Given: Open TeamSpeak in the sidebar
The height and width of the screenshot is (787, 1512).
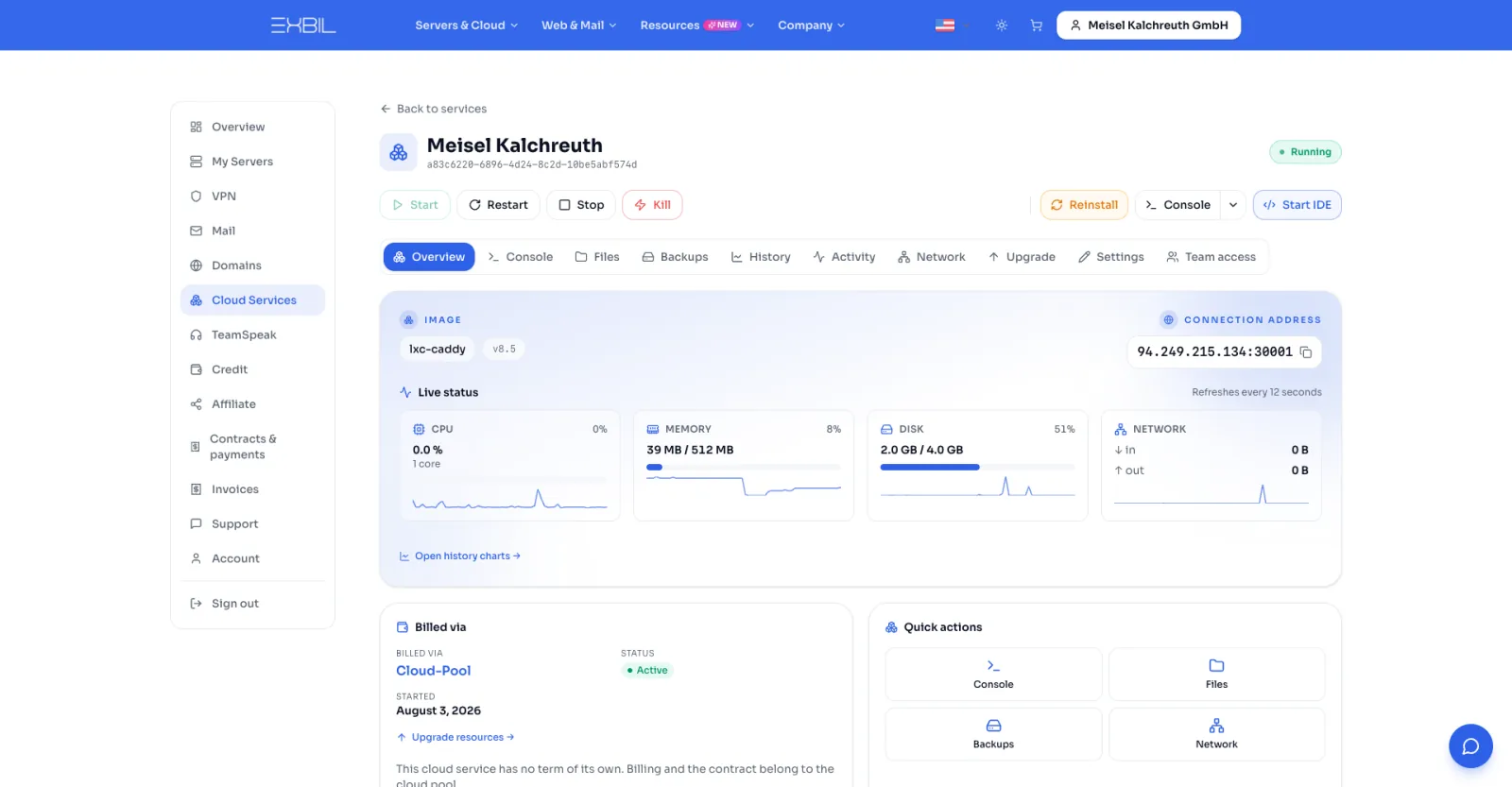Looking at the screenshot, I should (x=252, y=334).
